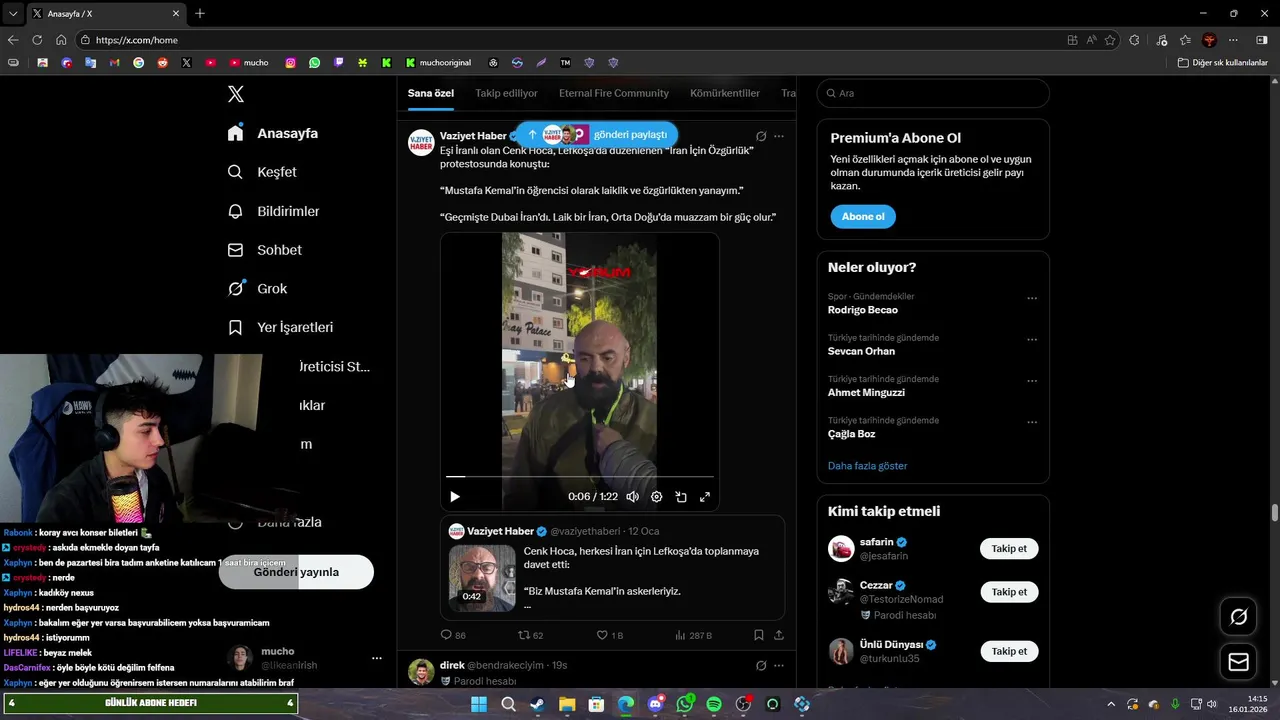Open Grok action on Vaziyet Haber post

pyautogui.click(x=761, y=136)
